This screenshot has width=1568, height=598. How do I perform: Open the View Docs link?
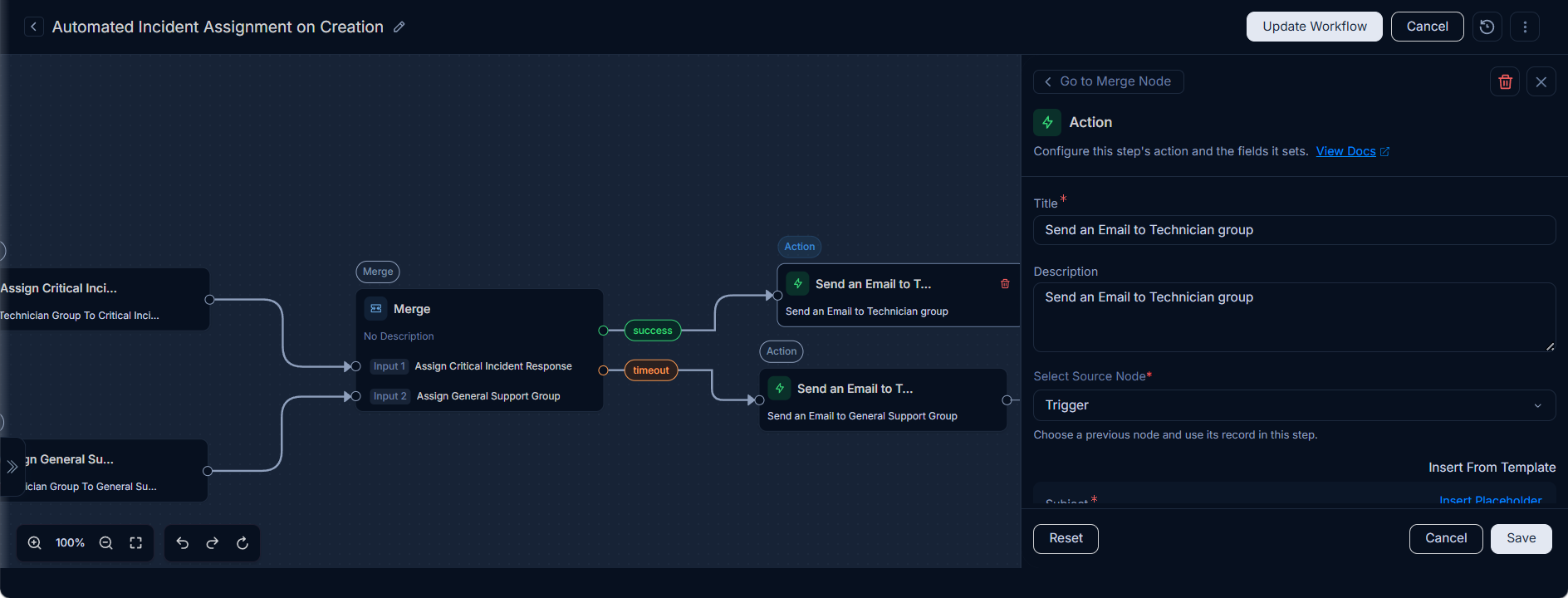click(1345, 151)
